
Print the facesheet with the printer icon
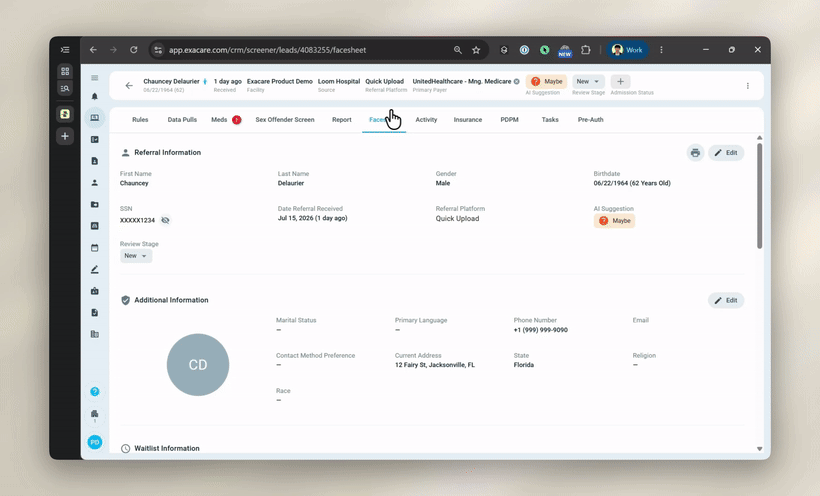pyautogui.click(x=695, y=153)
